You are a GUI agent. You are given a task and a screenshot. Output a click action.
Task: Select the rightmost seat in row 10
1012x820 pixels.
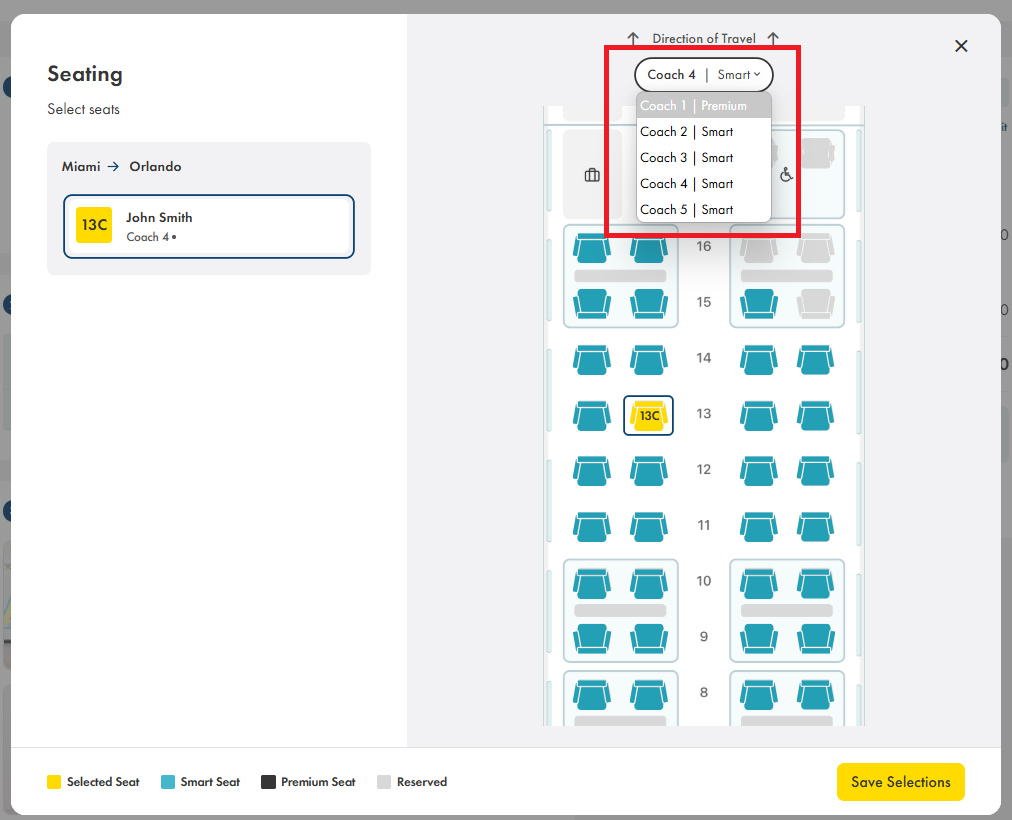click(816, 582)
